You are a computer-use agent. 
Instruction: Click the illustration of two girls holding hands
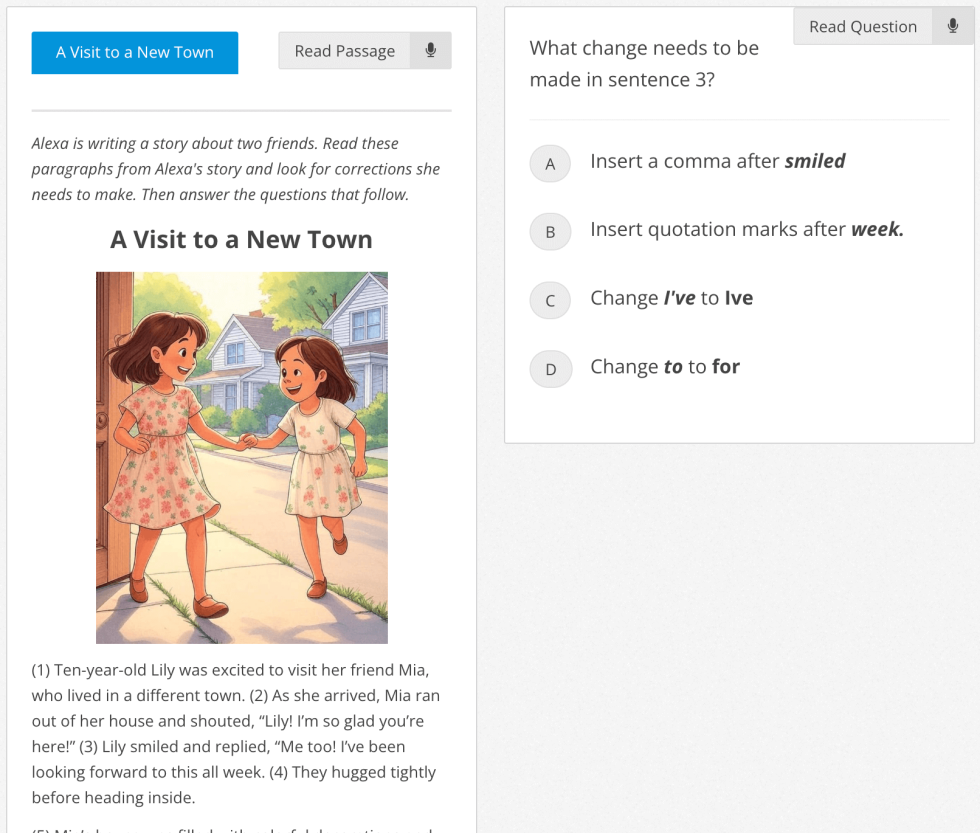point(241,457)
